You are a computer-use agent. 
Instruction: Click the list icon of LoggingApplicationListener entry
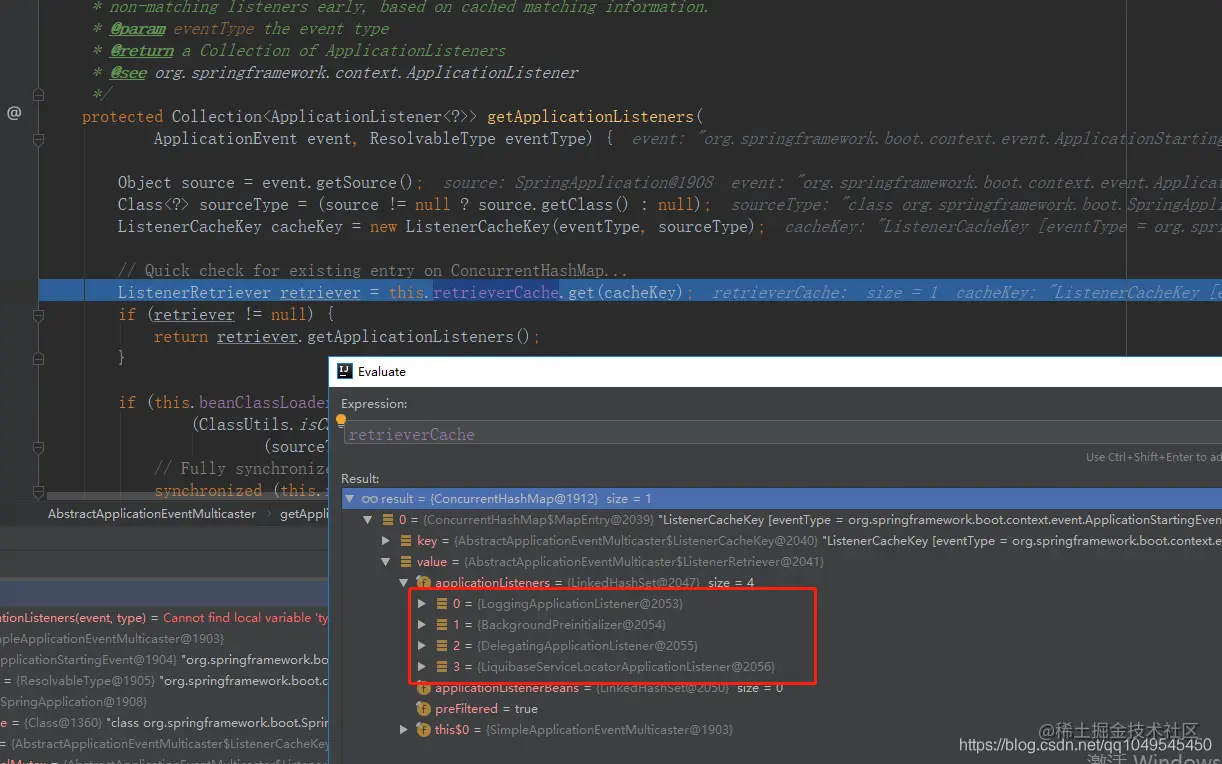[442, 604]
